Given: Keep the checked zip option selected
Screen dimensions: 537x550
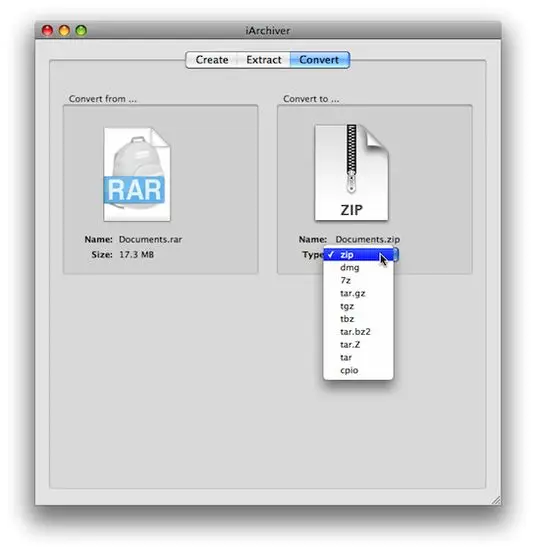Looking at the screenshot, I should pyautogui.click(x=358, y=255).
